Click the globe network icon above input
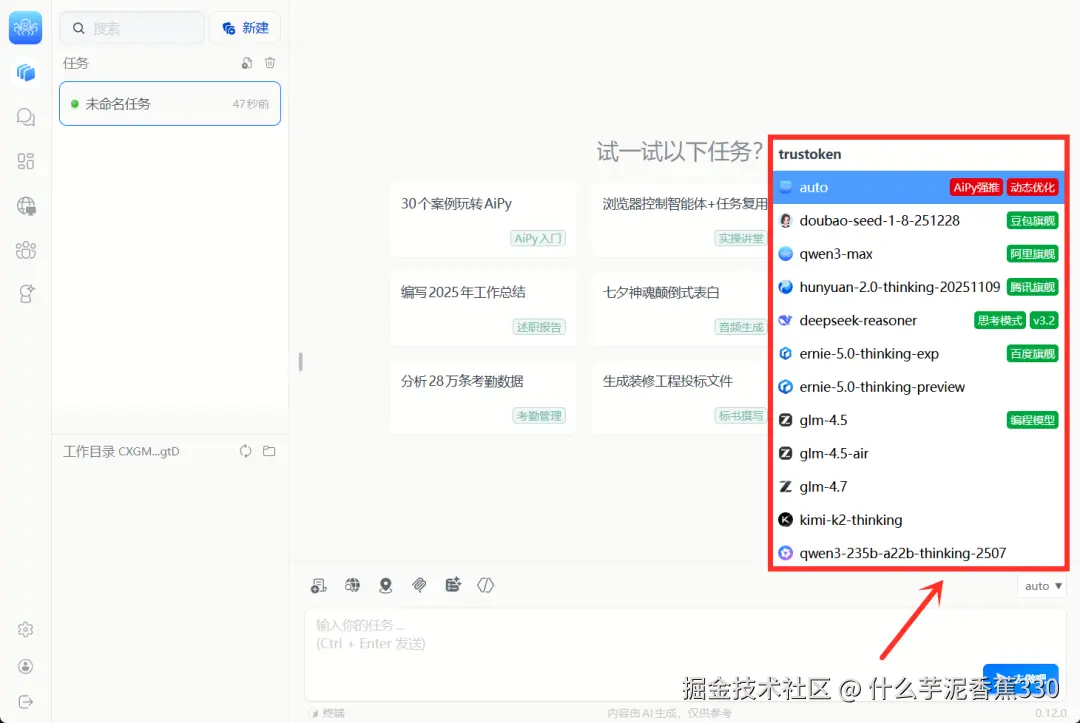Image resolution: width=1080 pixels, height=723 pixels. (352, 585)
